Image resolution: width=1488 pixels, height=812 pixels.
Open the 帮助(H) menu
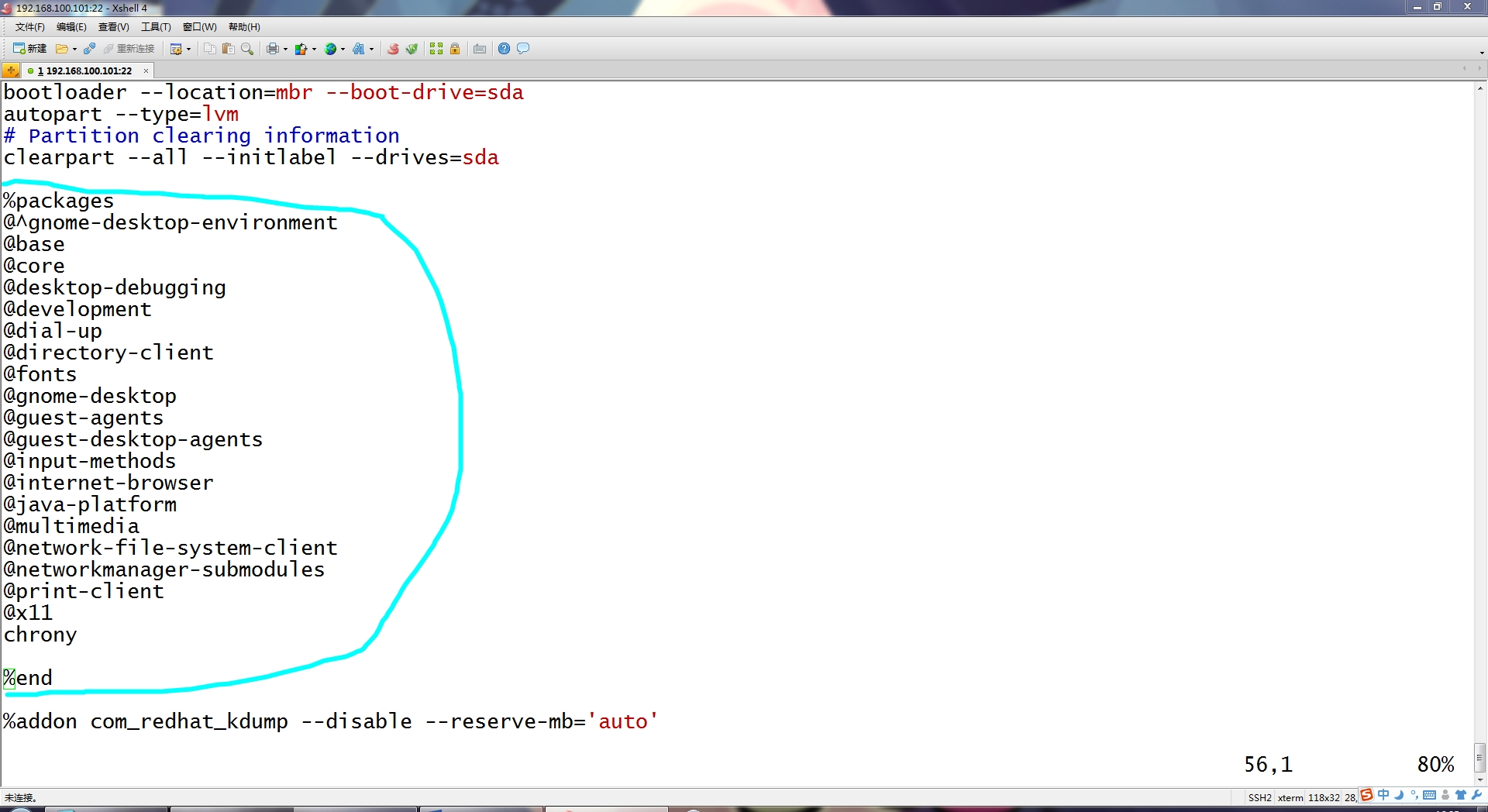(x=244, y=27)
